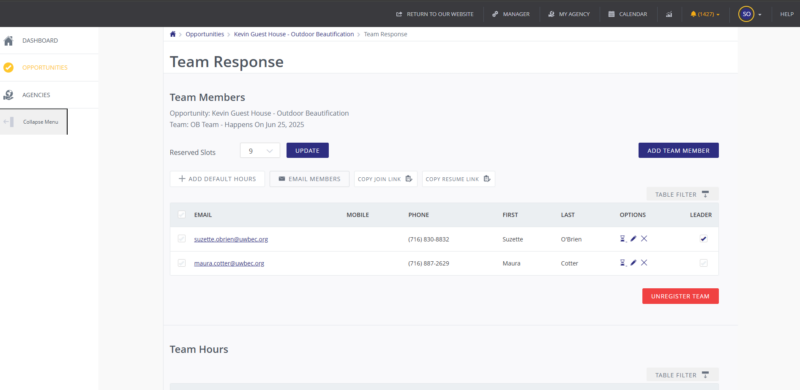The width and height of the screenshot is (800, 390).
Task: Edit Suzette O'Brien with pencil icon
Action: [633, 238]
